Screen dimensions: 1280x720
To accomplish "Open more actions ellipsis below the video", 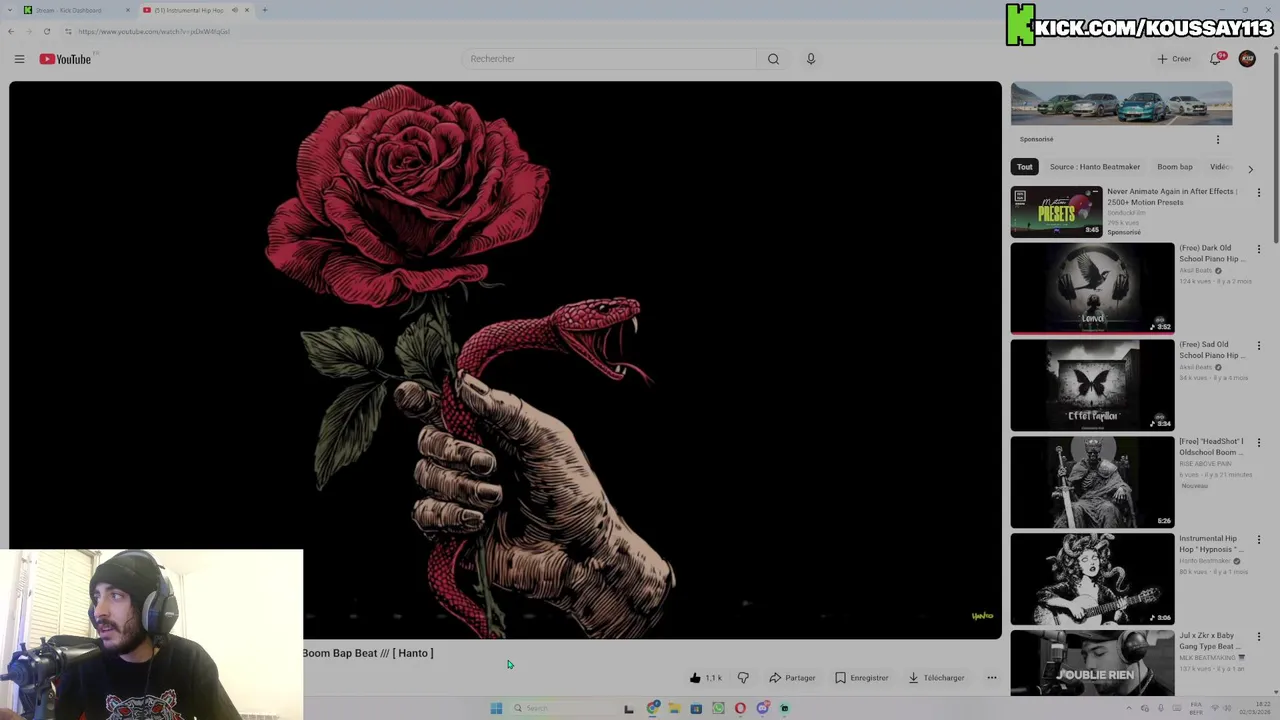I will tap(992, 678).
